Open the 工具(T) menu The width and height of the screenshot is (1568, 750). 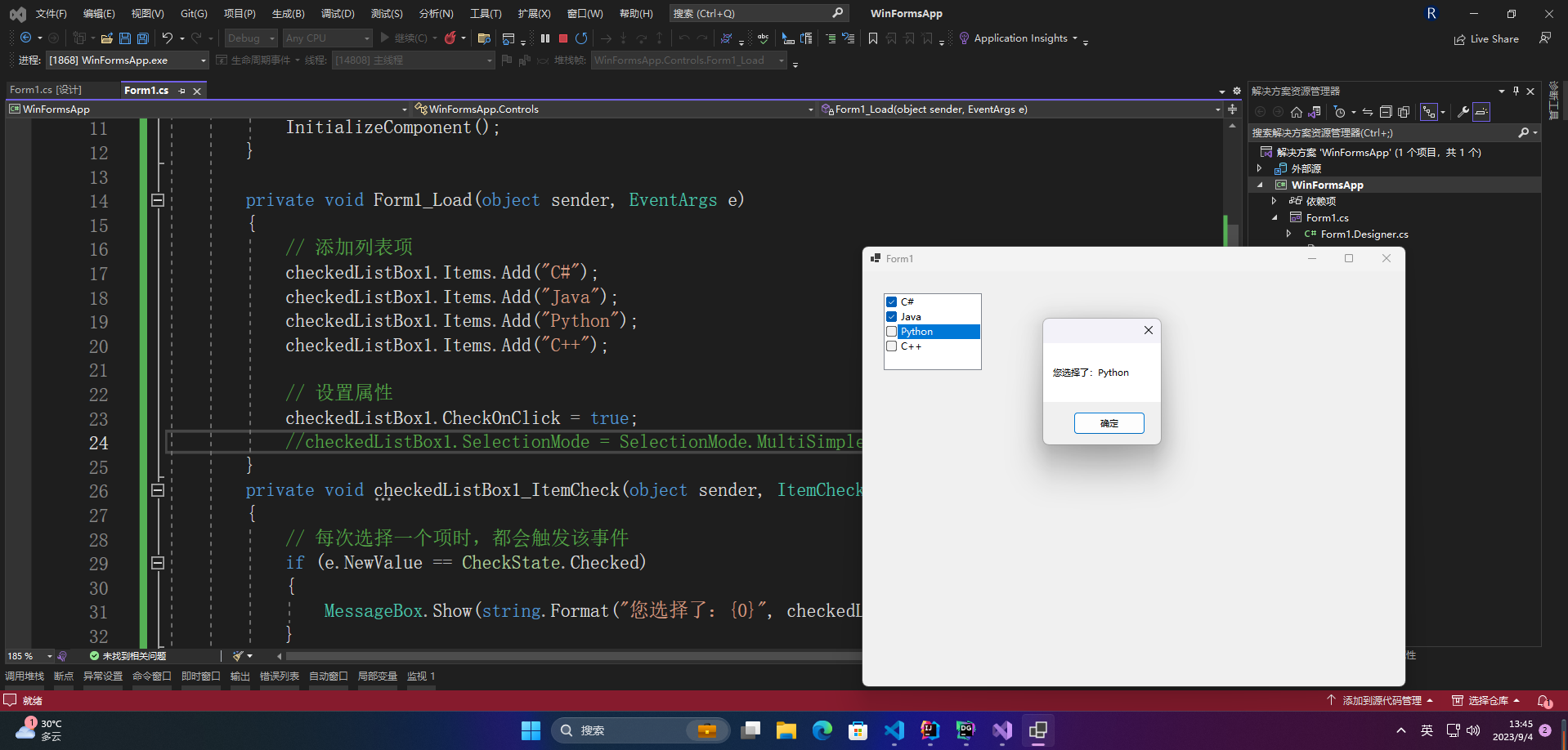[486, 14]
